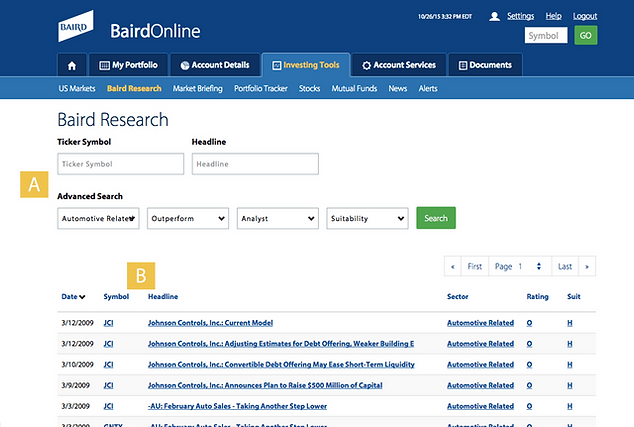Go to Last page
This screenshot has width=634, height=427.
pos(565,266)
